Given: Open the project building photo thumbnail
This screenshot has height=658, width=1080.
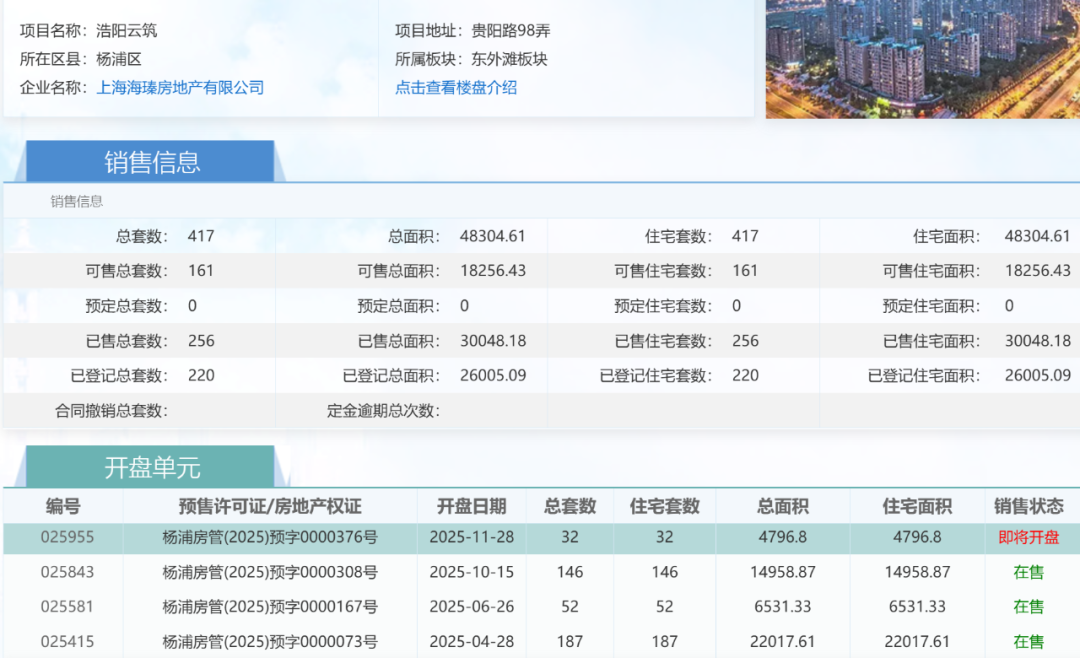Looking at the screenshot, I should point(922,58).
